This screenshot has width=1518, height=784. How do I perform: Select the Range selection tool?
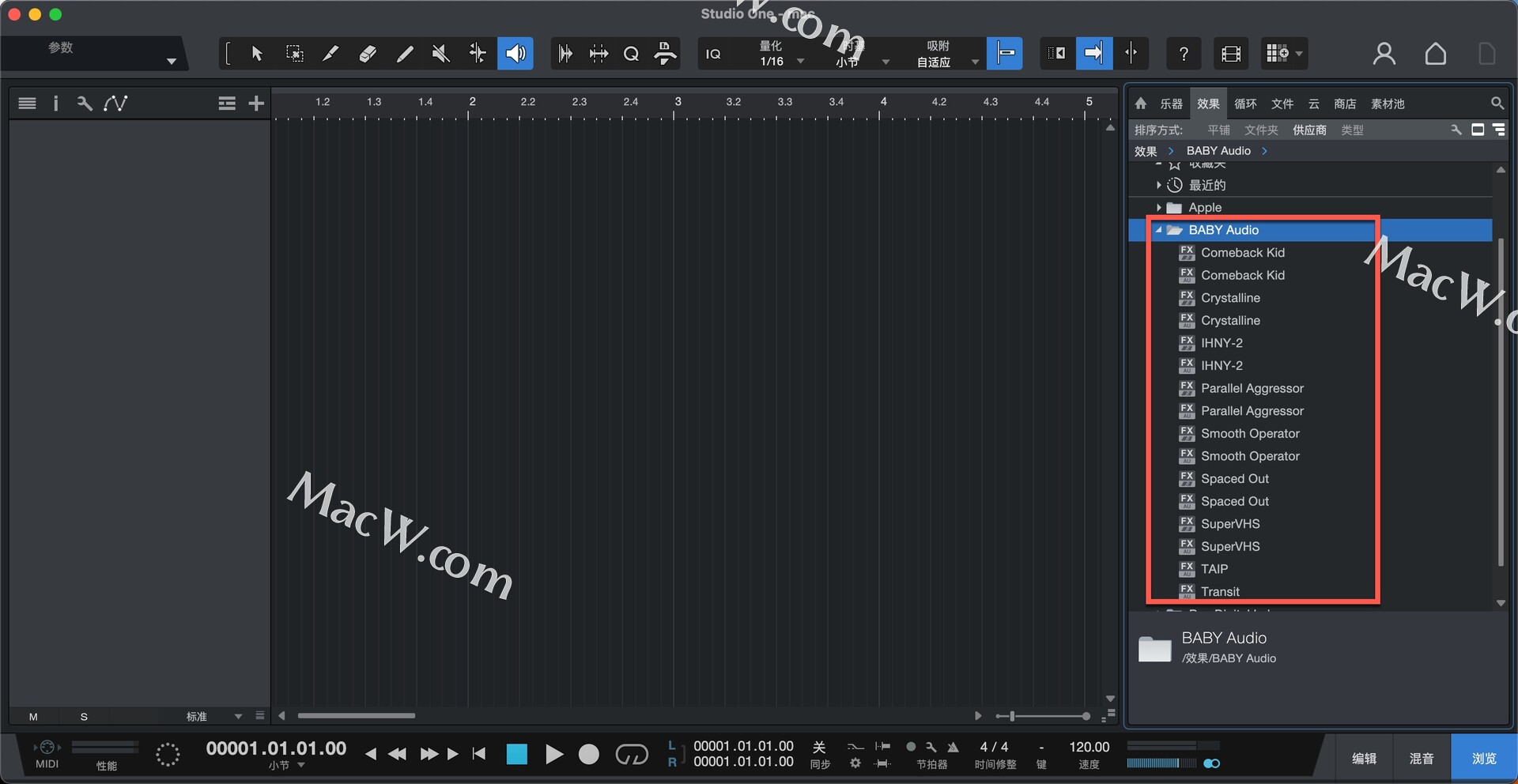click(x=294, y=54)
